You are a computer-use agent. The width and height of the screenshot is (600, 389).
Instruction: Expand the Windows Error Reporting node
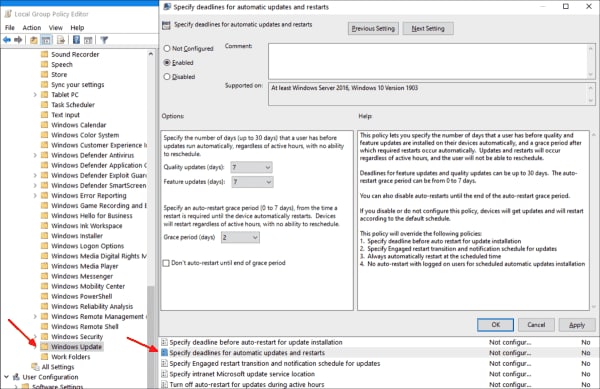pos(35,195)
